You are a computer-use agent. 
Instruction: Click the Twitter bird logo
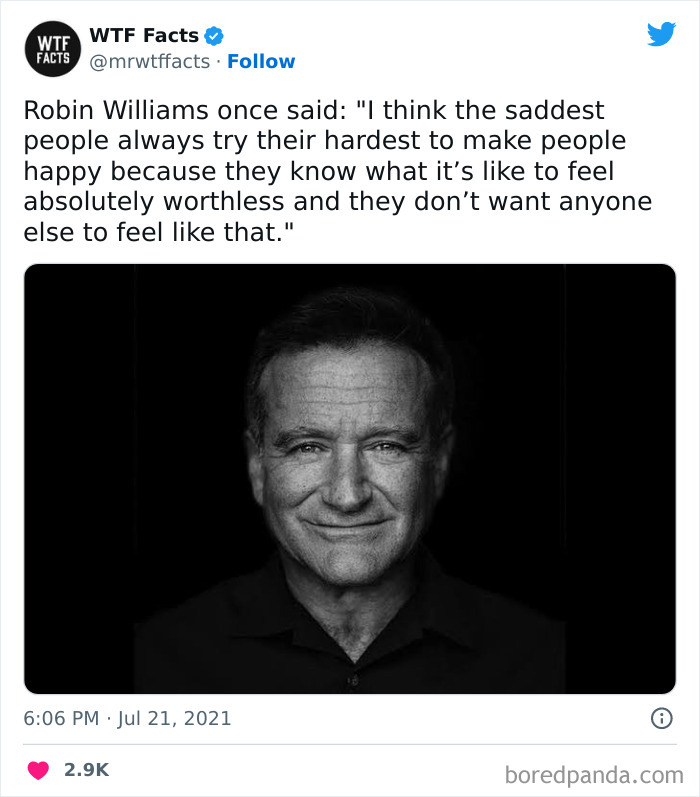click(661, 35)
